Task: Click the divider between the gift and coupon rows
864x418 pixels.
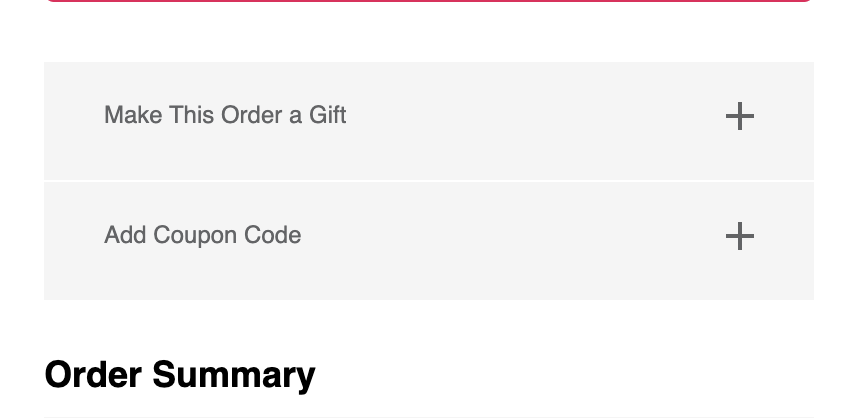Action: pyautogui.click(x=428, y=181)
